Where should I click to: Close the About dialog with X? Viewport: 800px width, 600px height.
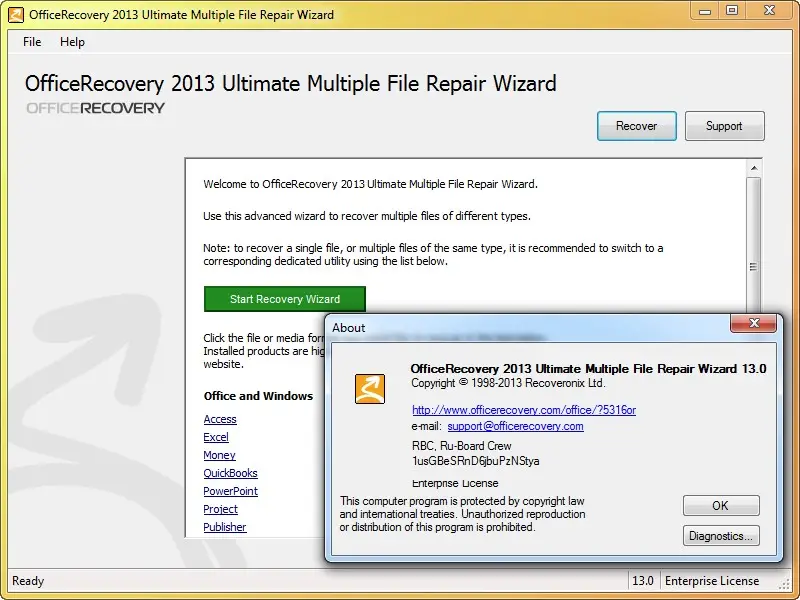click(754, 323)
